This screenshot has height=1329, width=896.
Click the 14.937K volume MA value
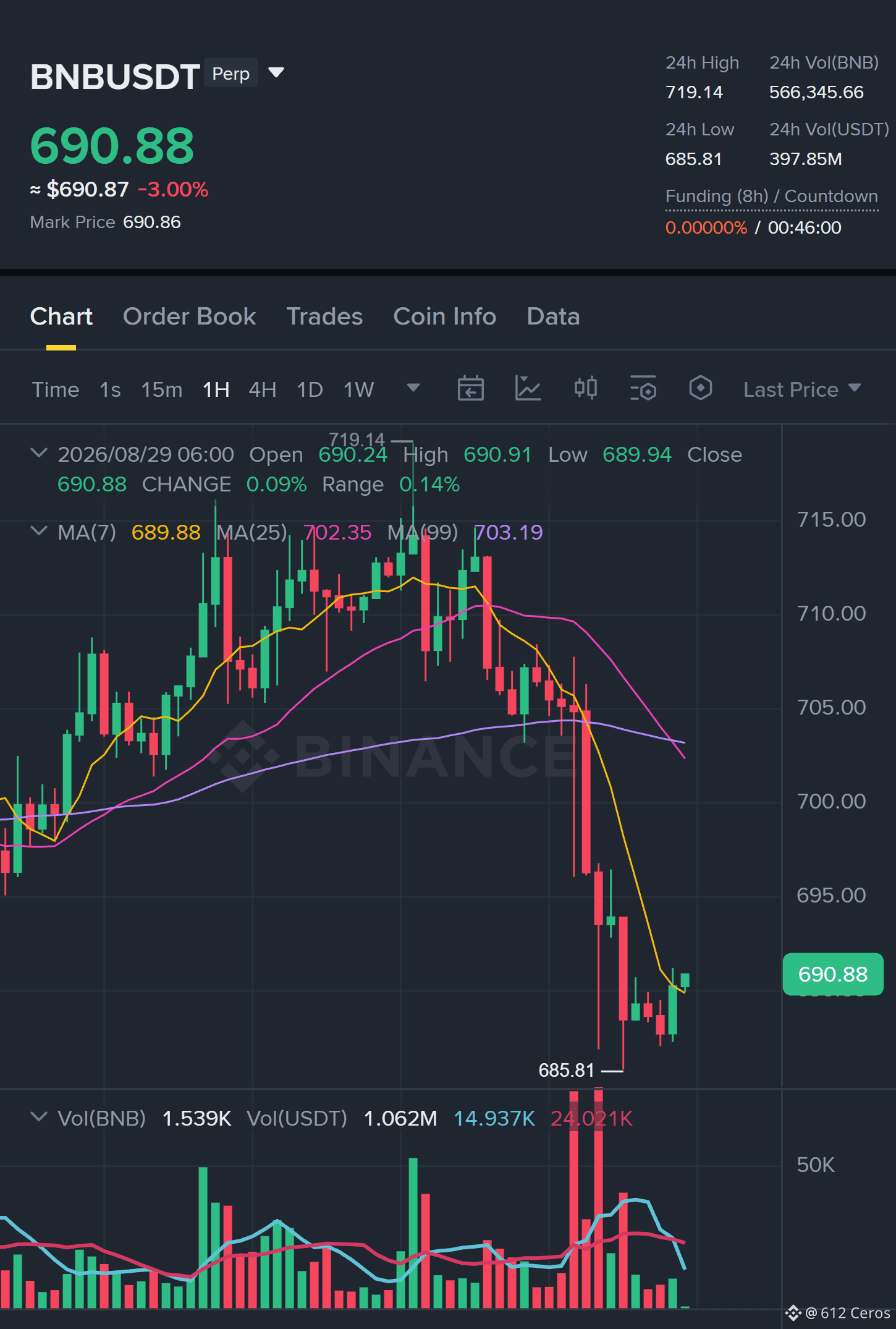494,1118
